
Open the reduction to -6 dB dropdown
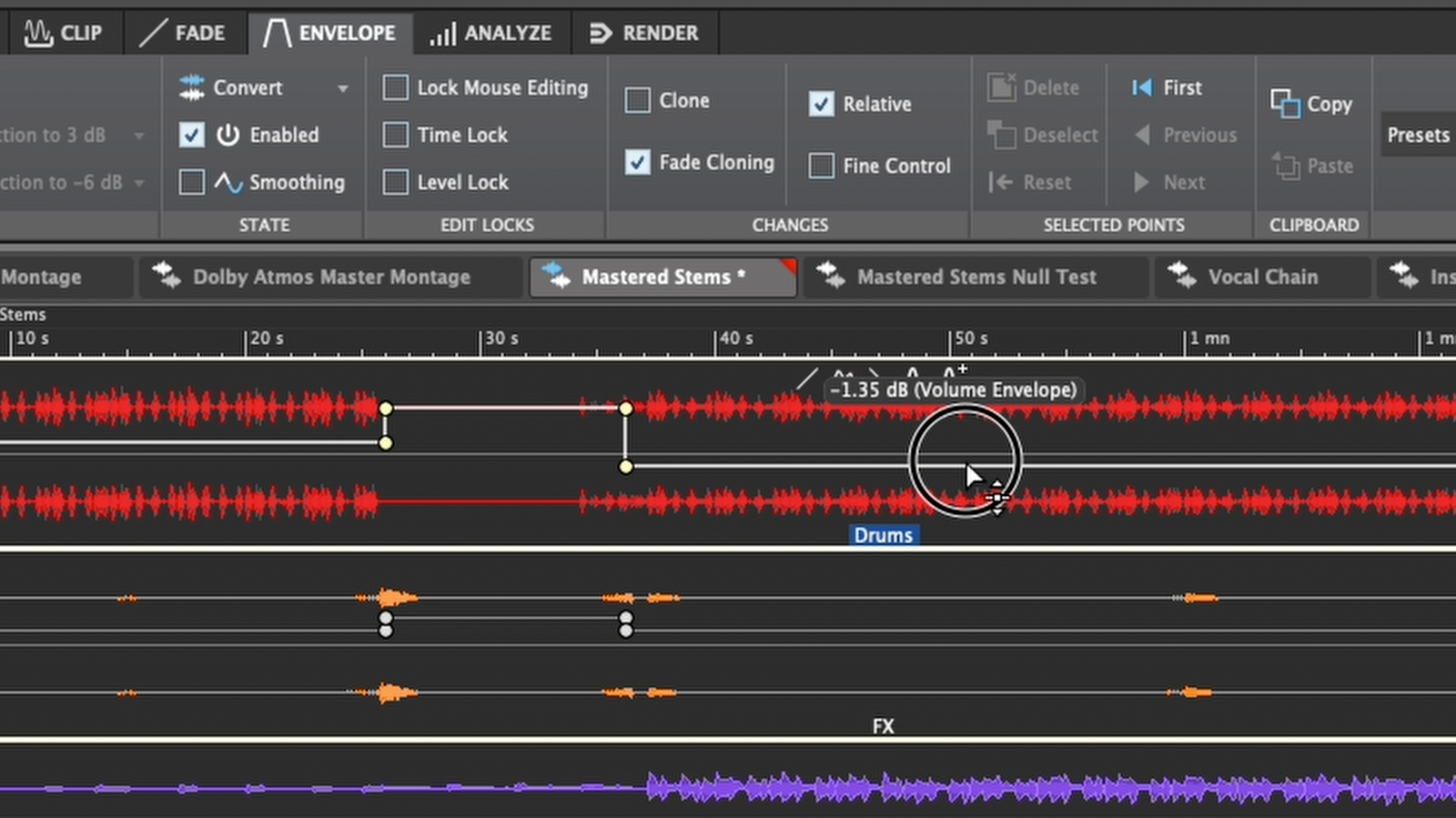pyautogui.click(x=138, y=183)
